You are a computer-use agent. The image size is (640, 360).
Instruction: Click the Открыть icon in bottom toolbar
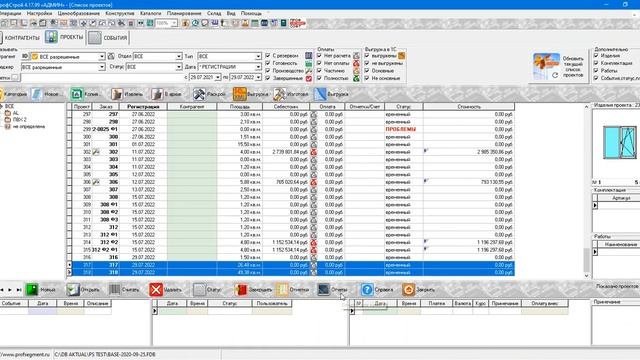click(73, 289)
